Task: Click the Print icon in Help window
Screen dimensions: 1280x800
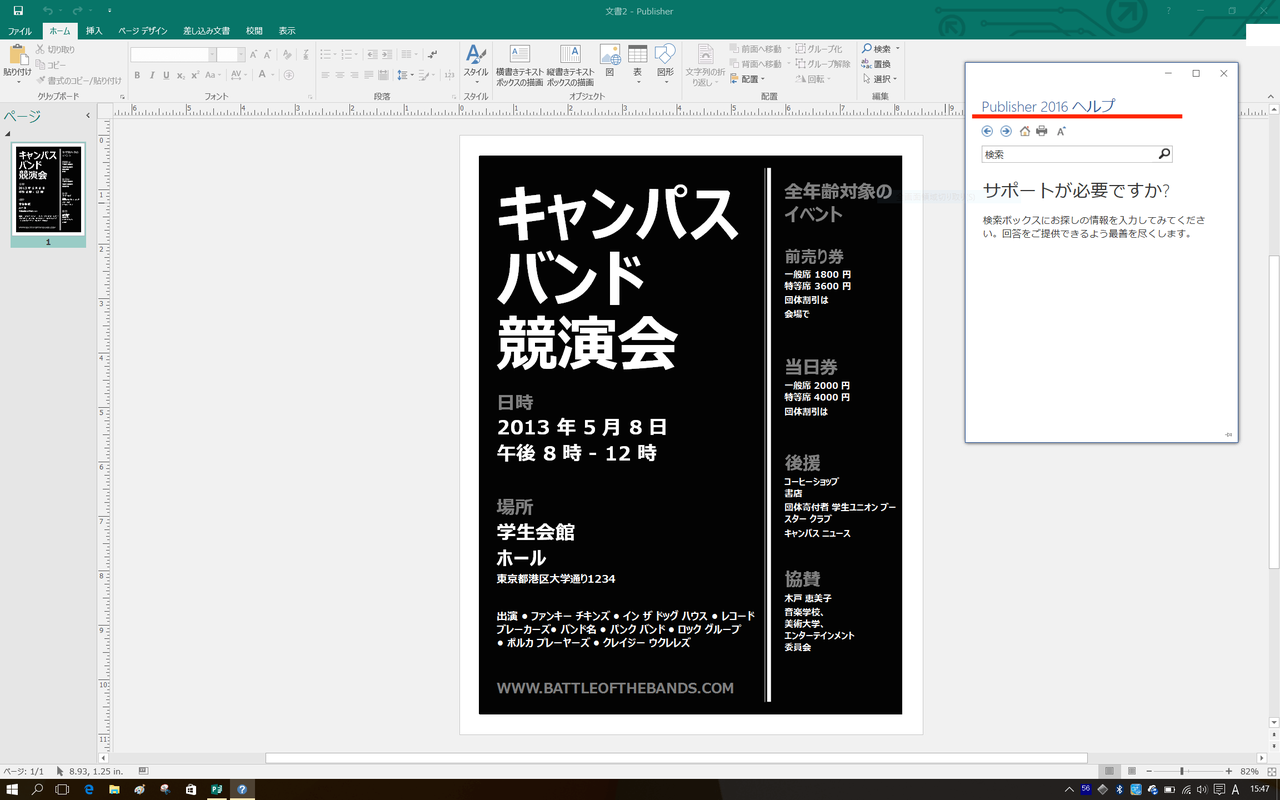Action: coord(1042,131)
